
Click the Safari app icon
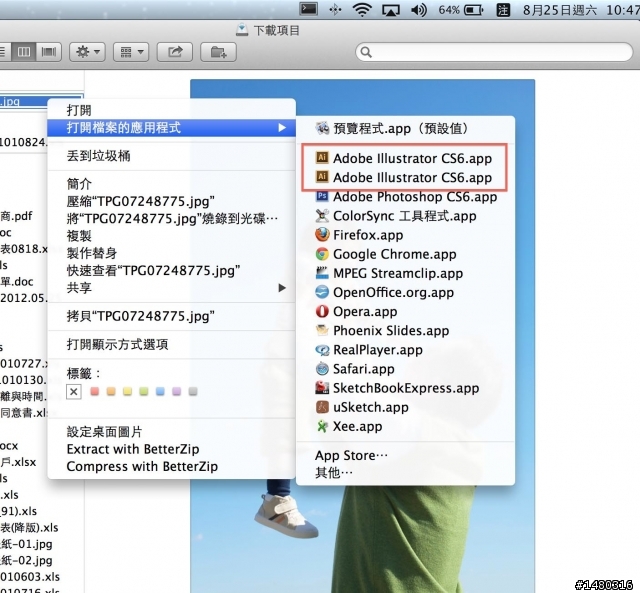coord(322,369)
